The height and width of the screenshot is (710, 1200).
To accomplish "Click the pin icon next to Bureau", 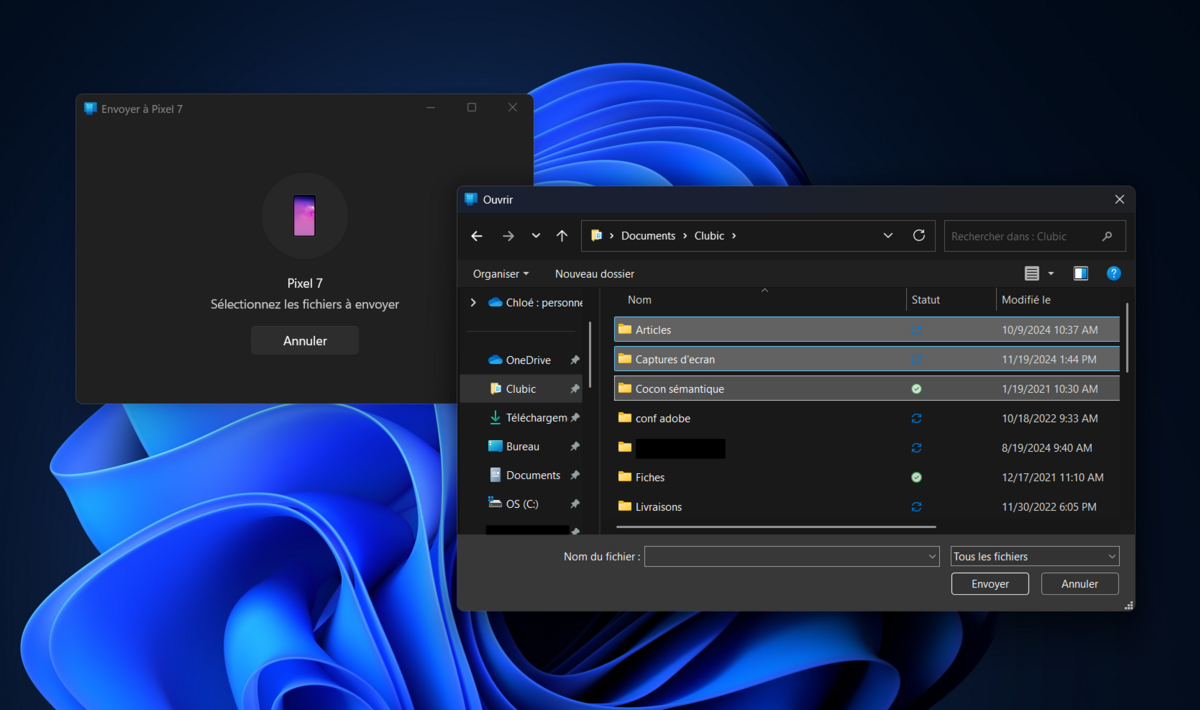I will tap(574, 447).
